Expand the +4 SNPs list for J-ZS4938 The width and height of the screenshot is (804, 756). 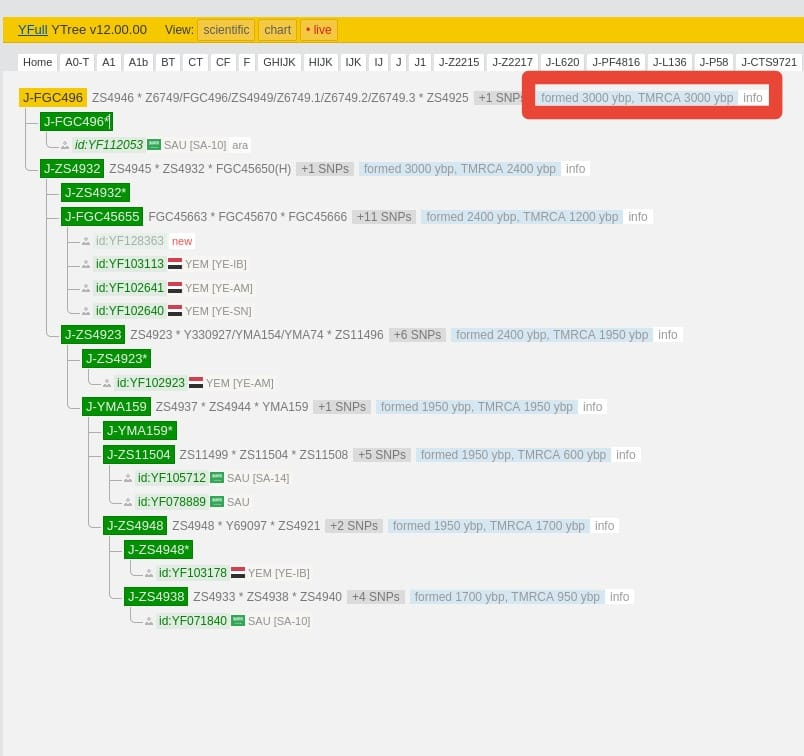[376, 597]
